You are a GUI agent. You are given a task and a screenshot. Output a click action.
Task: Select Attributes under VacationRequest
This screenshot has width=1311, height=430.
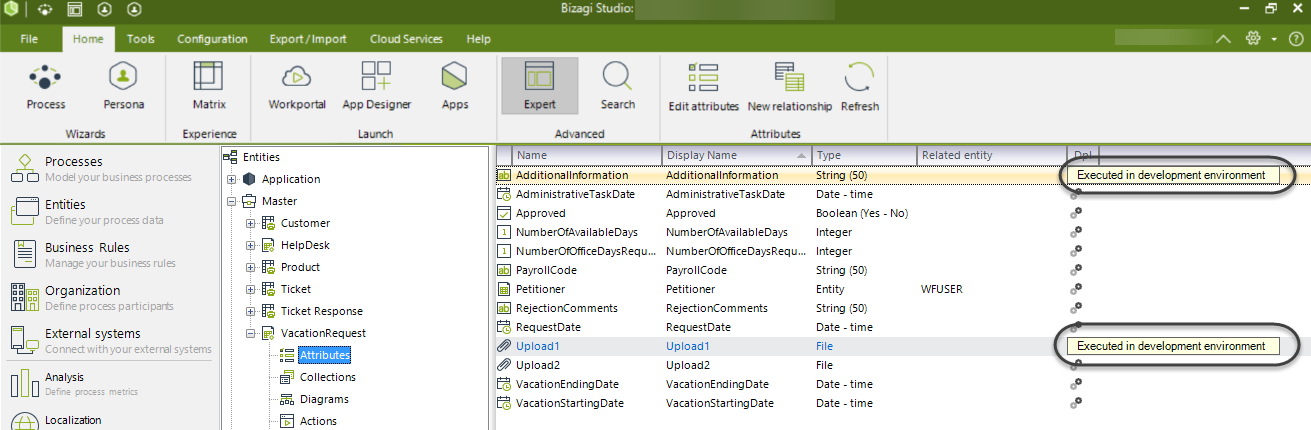point(324,355)
